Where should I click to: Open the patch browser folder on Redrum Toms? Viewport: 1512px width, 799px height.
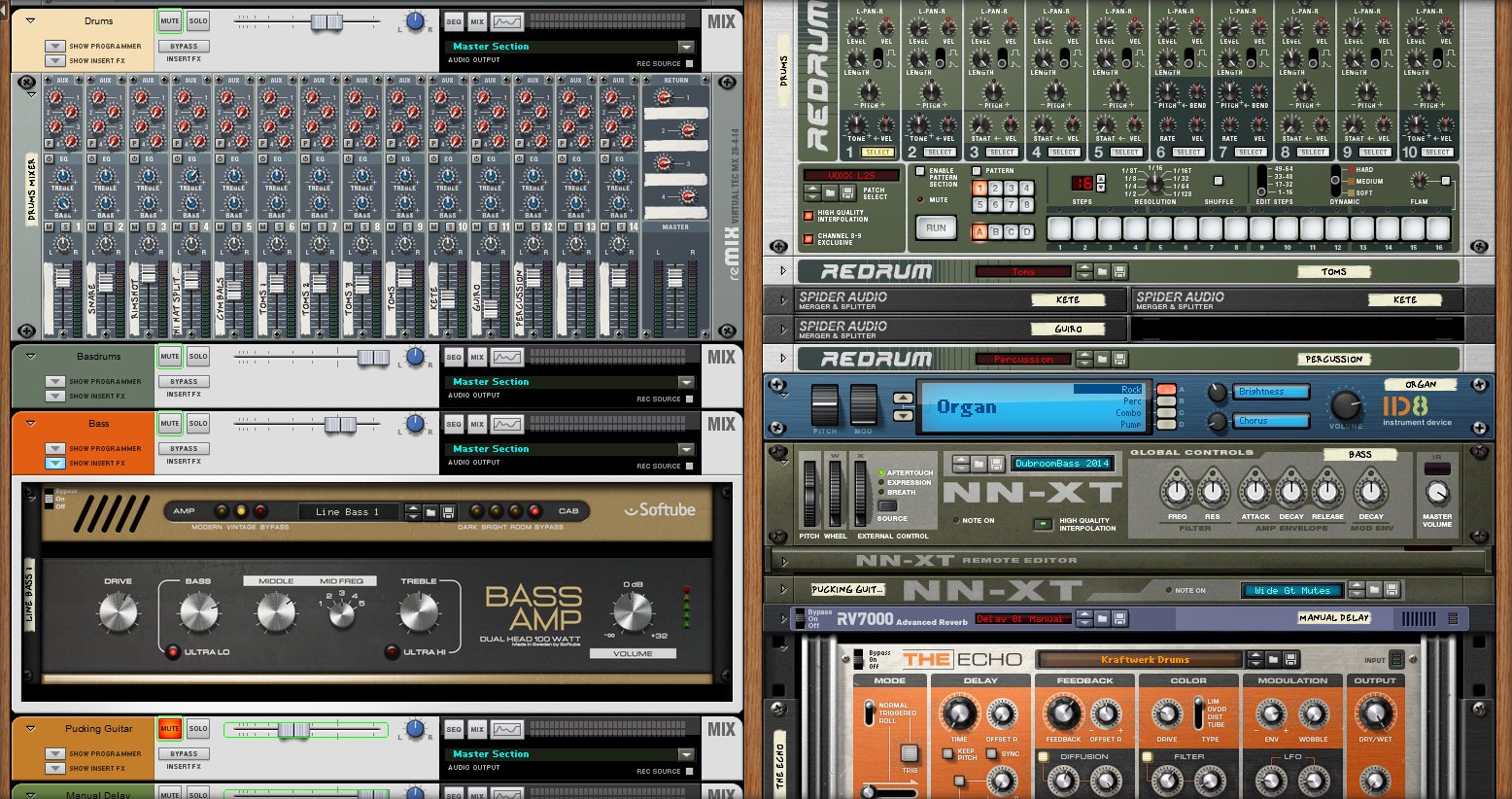click(x=1103, y=272)
